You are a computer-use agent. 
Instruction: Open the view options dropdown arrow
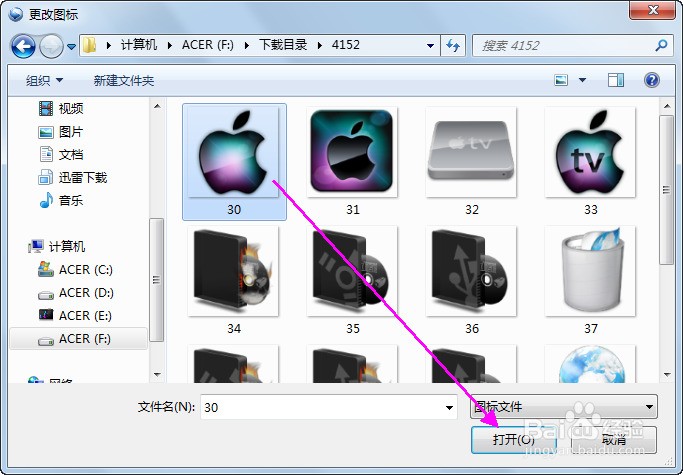pos(582,80)
